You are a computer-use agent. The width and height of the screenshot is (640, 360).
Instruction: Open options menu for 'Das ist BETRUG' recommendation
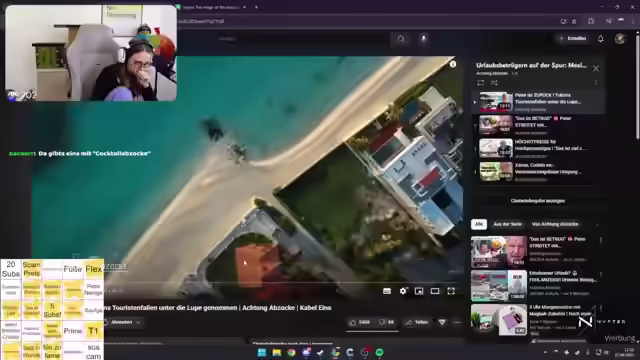pyautogui.click(x=601, y=240)
